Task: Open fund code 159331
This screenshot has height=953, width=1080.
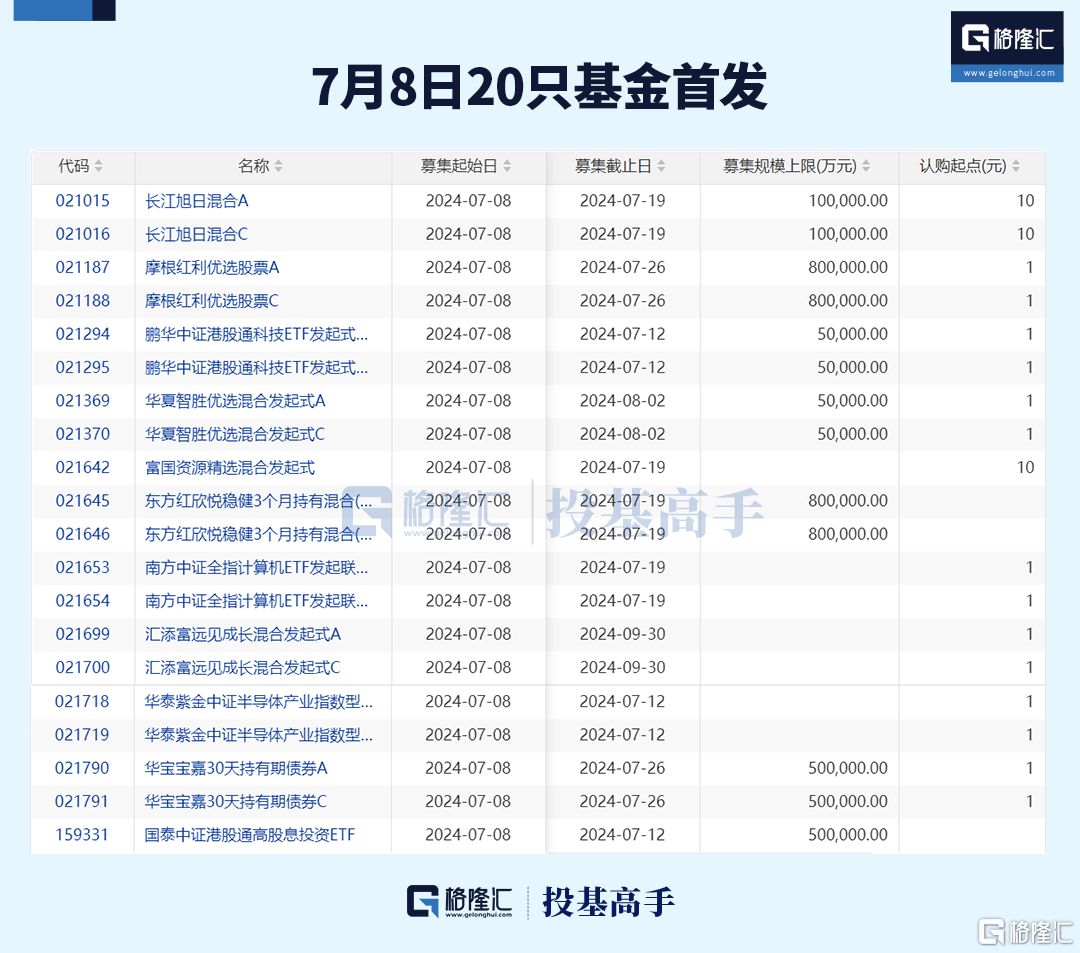Action: (x=82, y=835)
